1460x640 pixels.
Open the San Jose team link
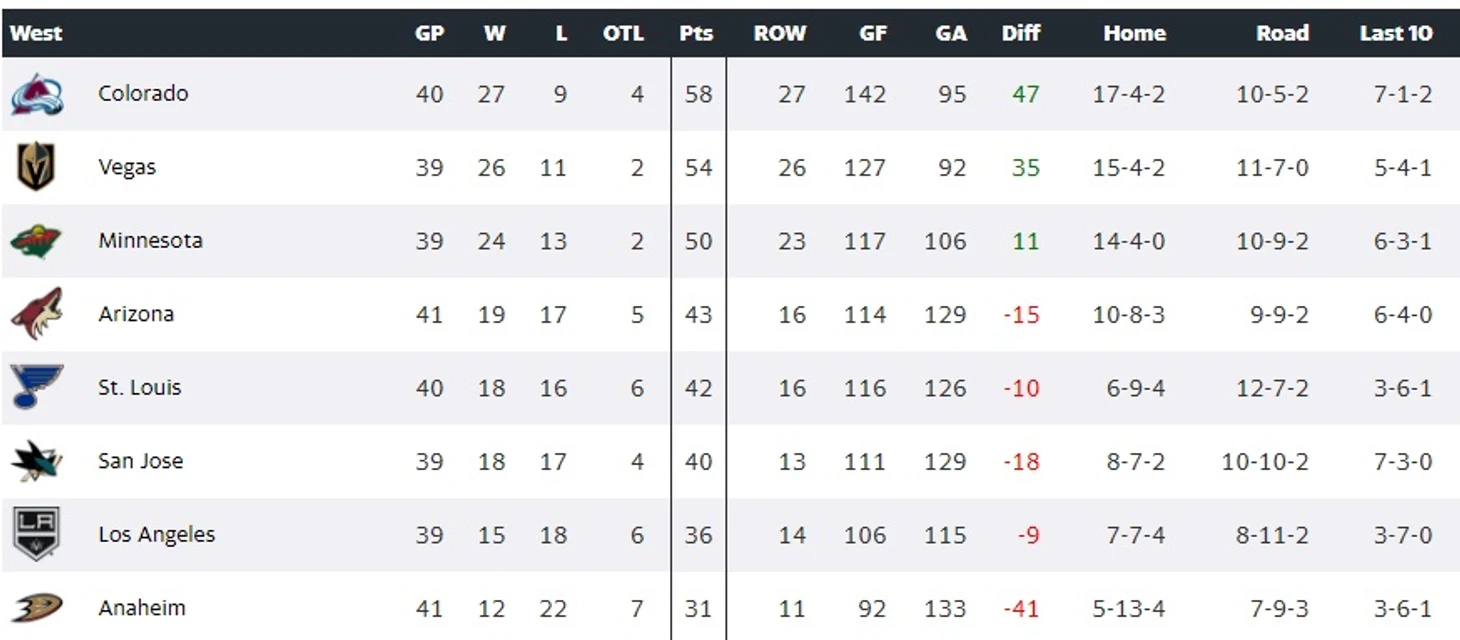pyautogui.click(x=140, y=461)
